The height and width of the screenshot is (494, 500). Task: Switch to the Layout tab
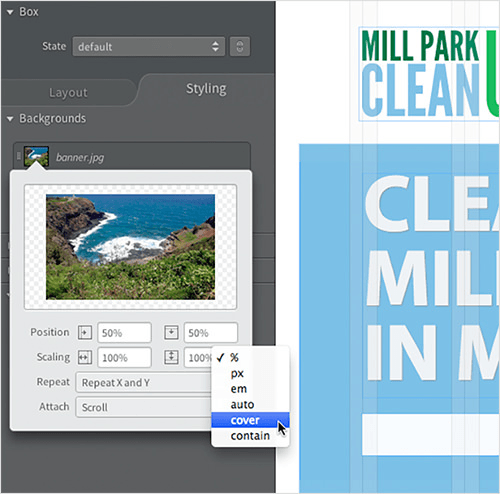[x=68, y=93]
